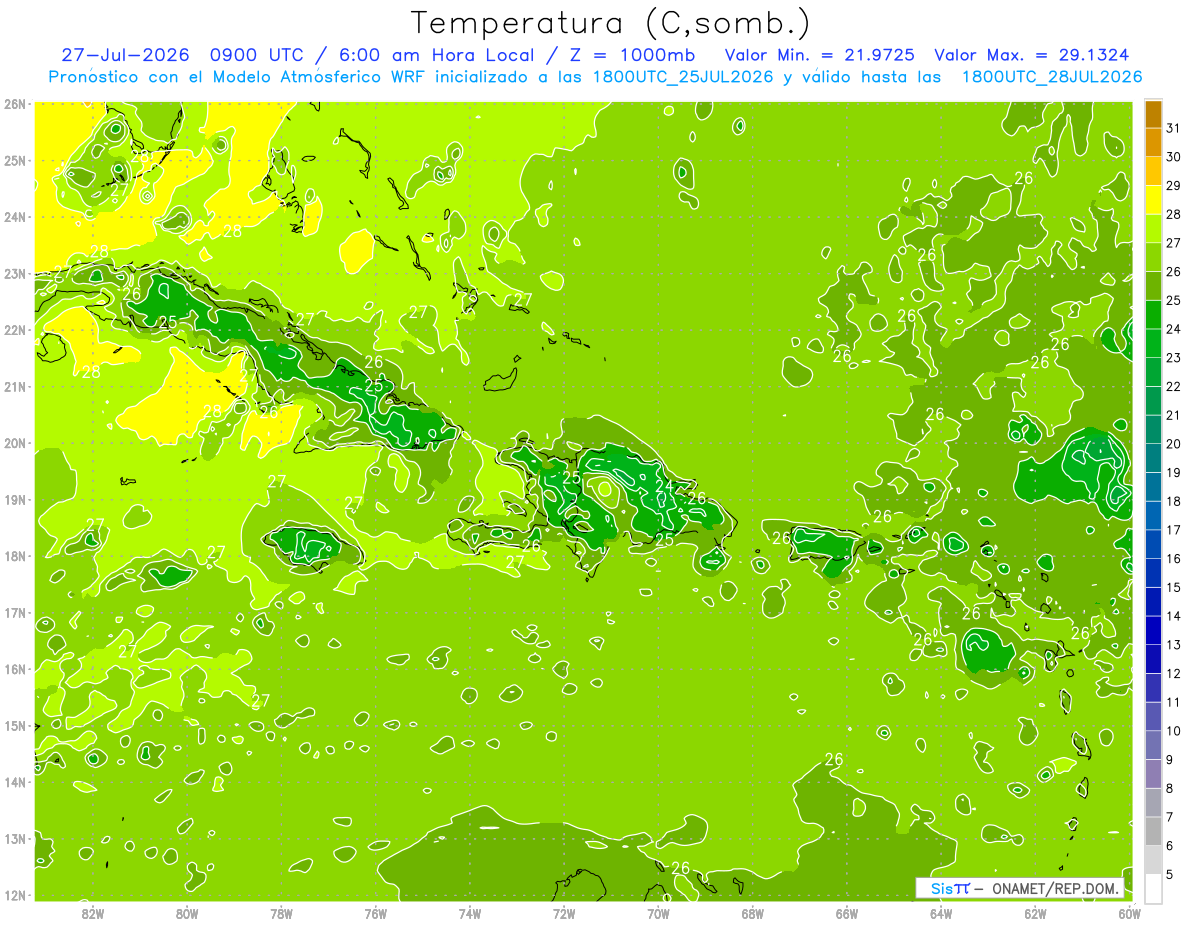
Task: Click the '66W' longitude axis label
Action: [847, 913]
